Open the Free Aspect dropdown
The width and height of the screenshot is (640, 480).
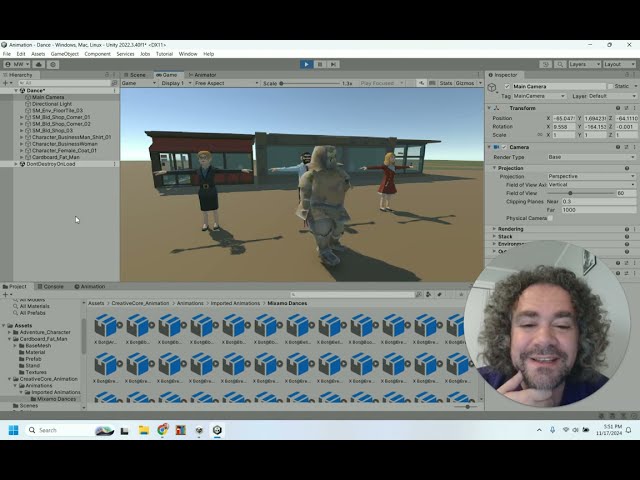[x=226, y=83]
